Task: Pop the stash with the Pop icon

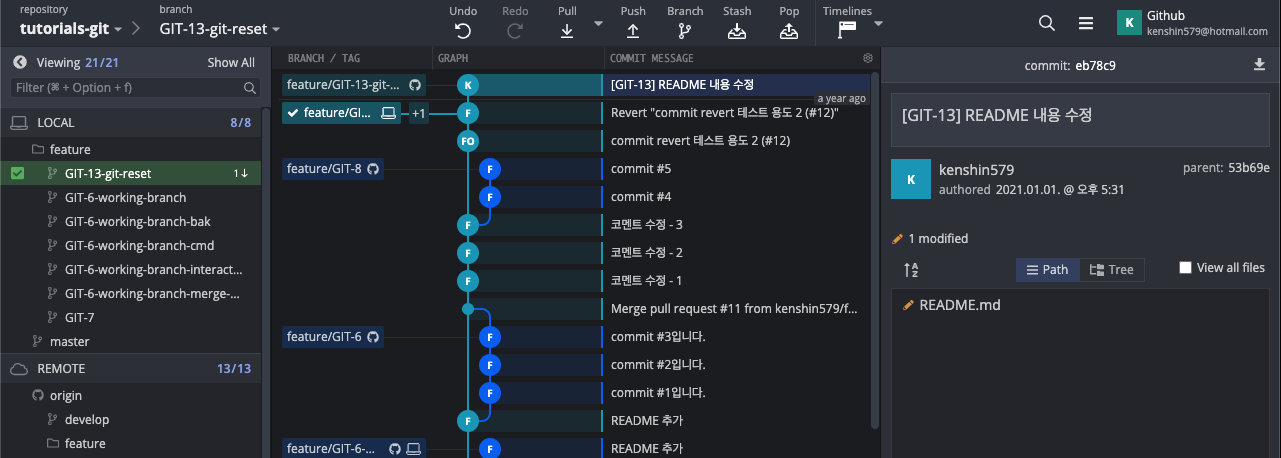Action: [x=789, y=30]
